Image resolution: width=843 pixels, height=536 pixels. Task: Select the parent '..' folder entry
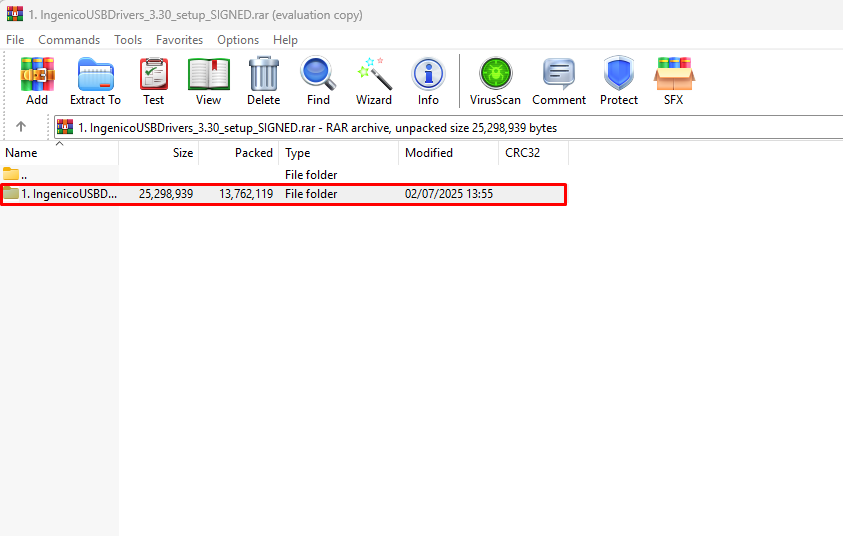click(x=24, y=175)
